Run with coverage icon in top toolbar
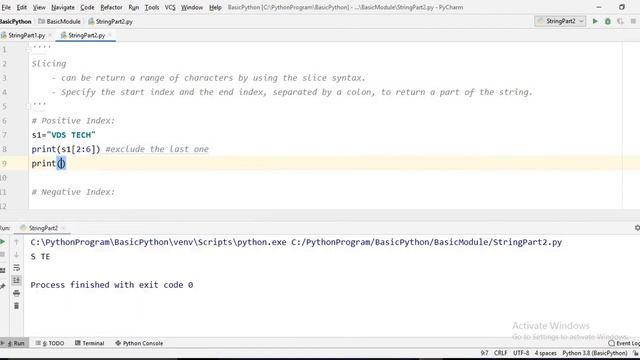This screenshot has width=640, height=360. coord(620,21)
